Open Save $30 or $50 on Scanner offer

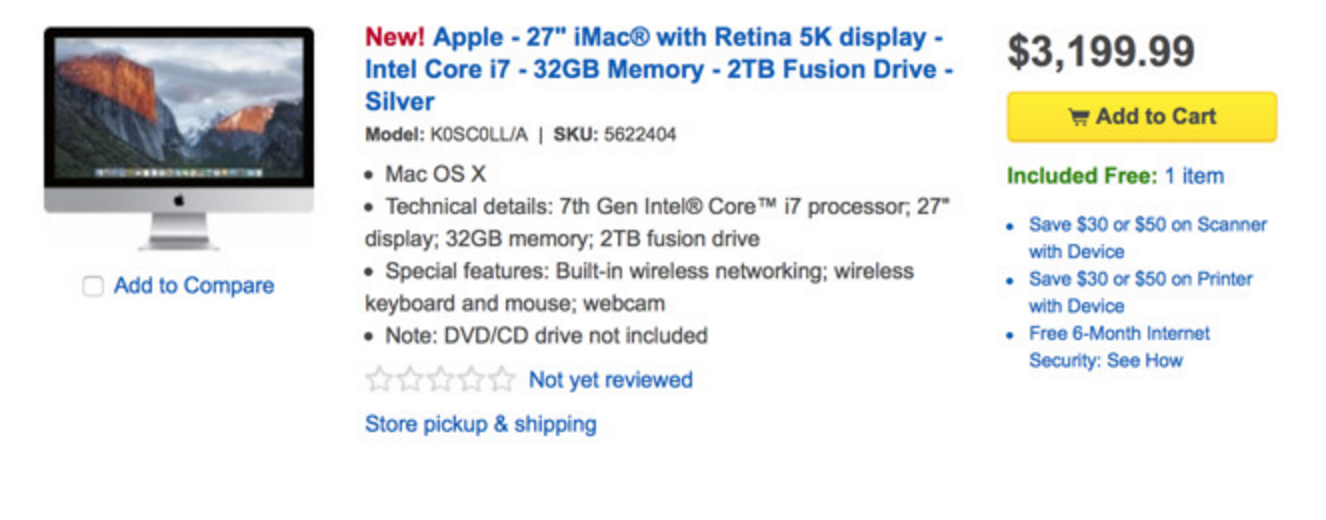click(1148, 238)
